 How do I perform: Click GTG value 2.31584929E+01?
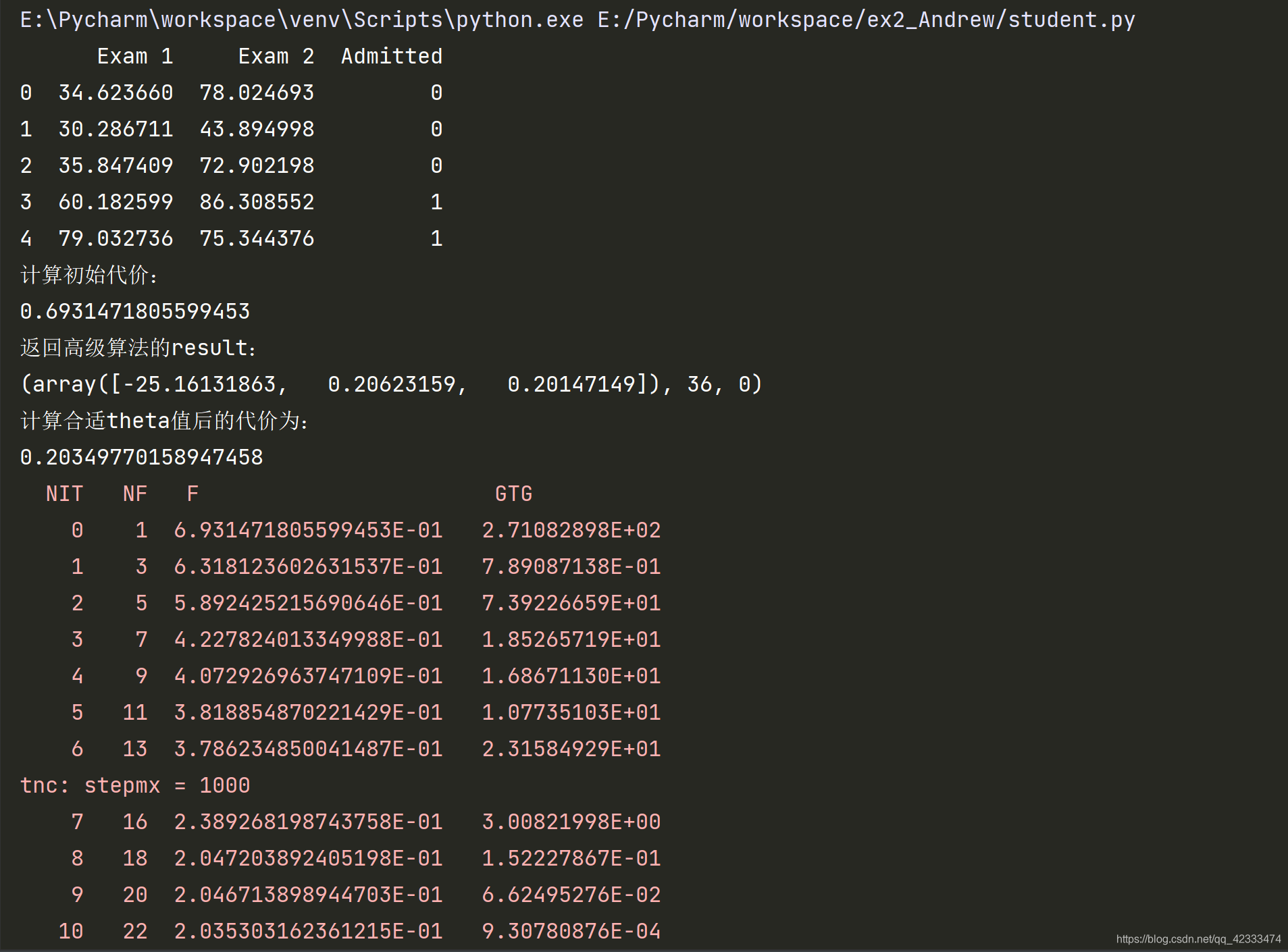click(x=571, y=749)
